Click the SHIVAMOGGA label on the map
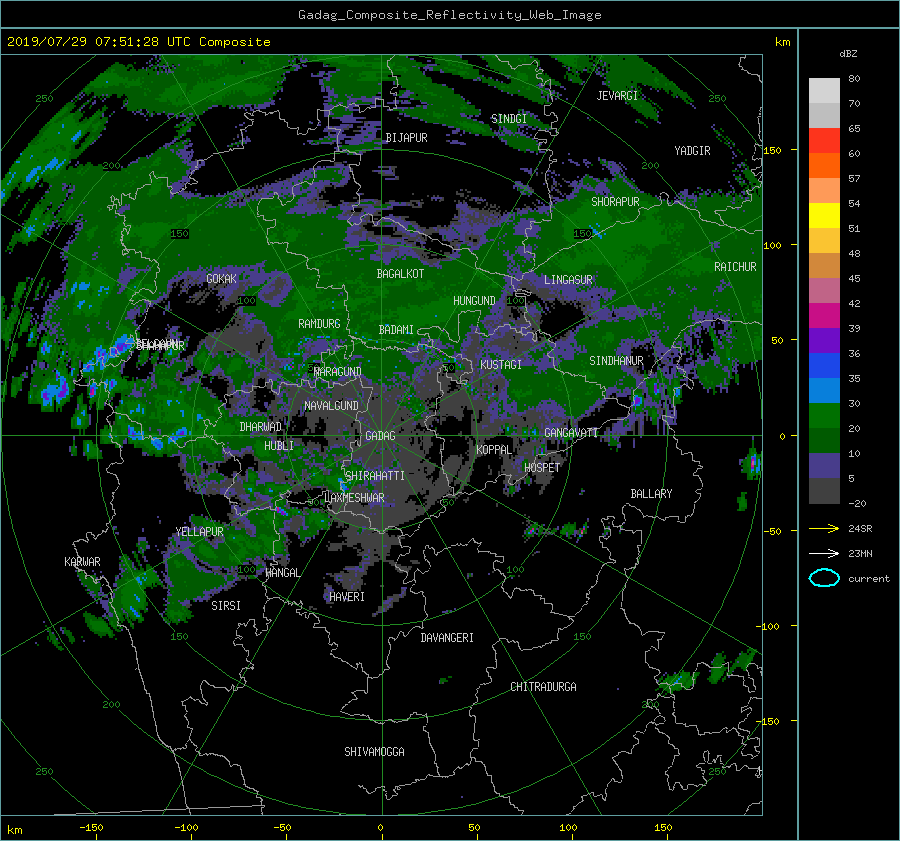Screen dimensions: 900x841 [x=374, y=752]
